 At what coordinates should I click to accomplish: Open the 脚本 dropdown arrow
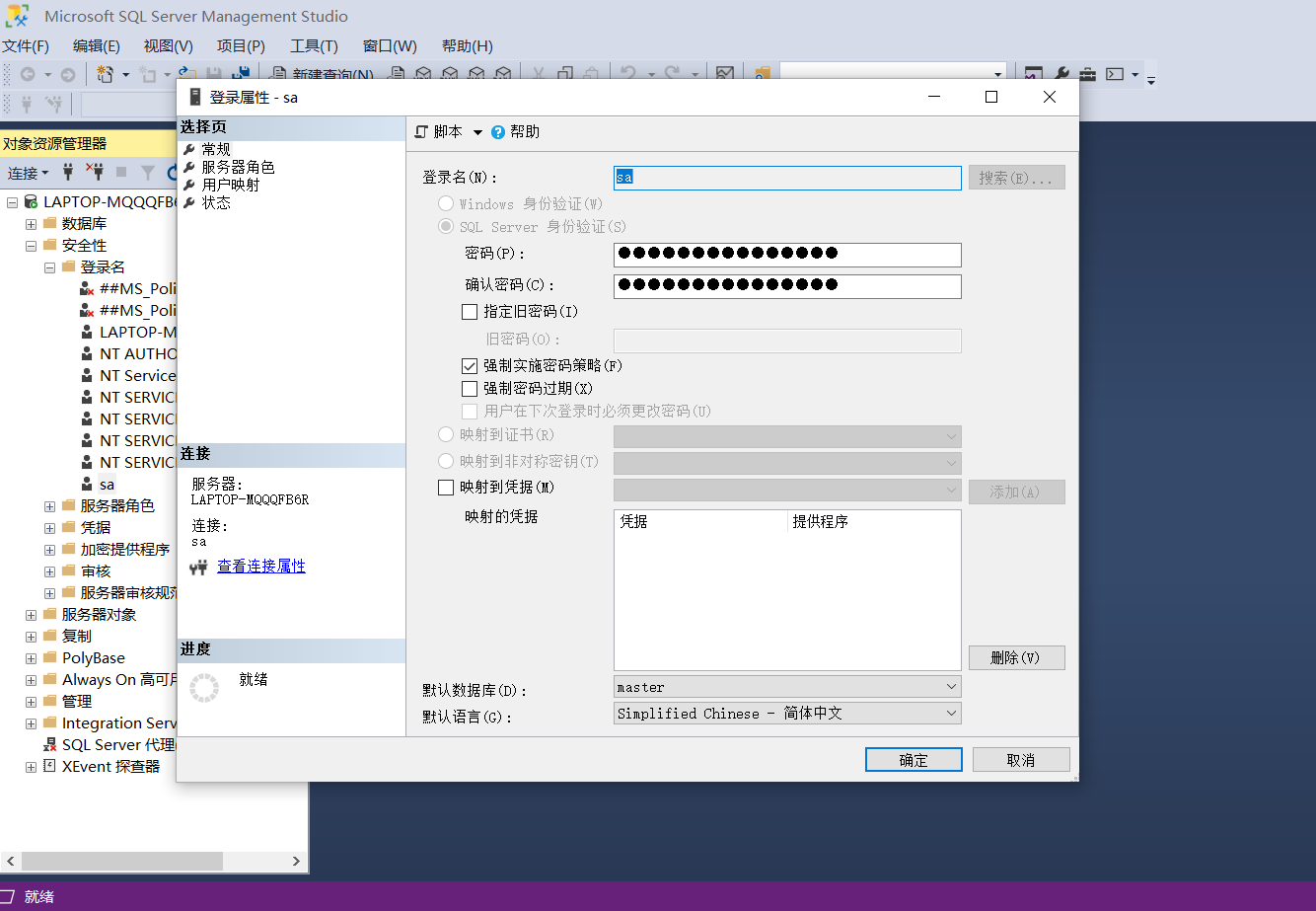(x=477, y=132)
